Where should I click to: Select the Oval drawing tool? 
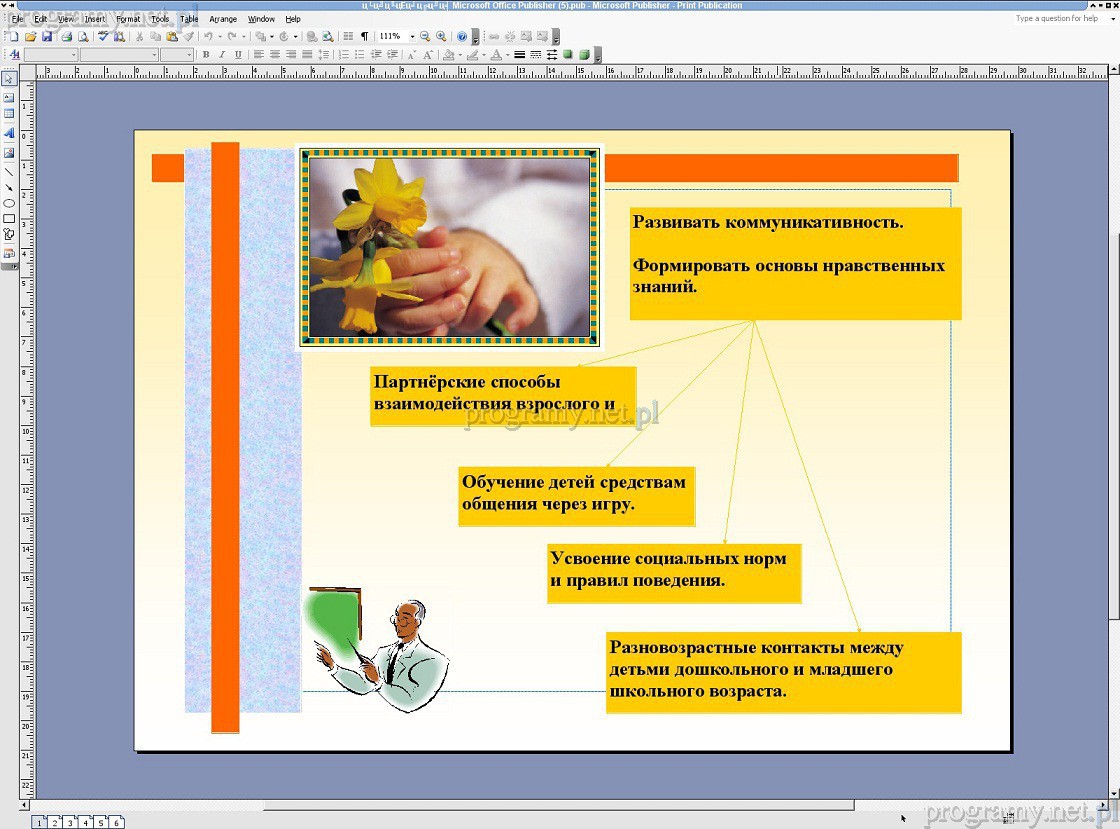9,203
